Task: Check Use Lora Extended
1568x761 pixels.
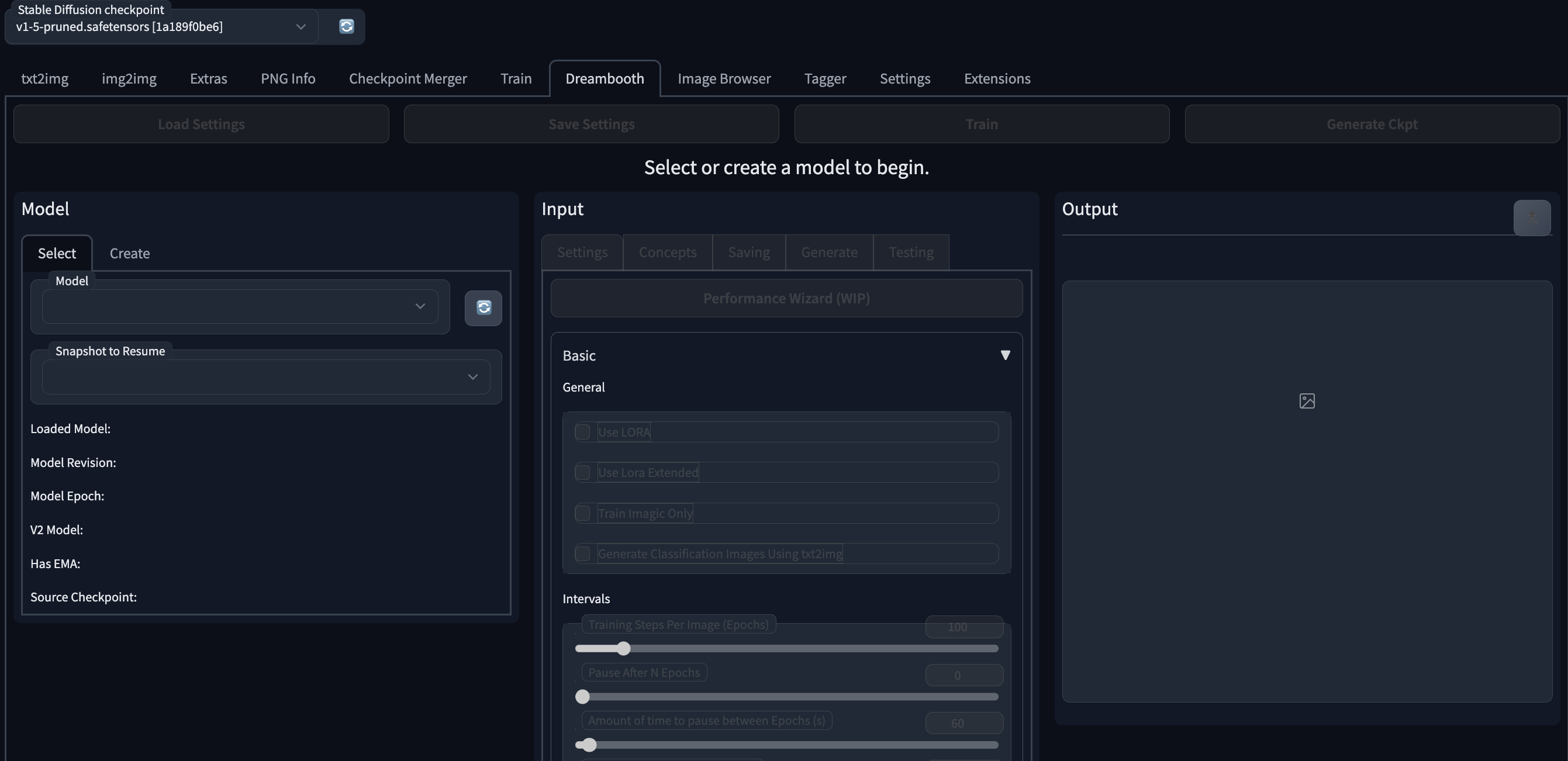Action: pyautogui.click(x=582, y=472)
